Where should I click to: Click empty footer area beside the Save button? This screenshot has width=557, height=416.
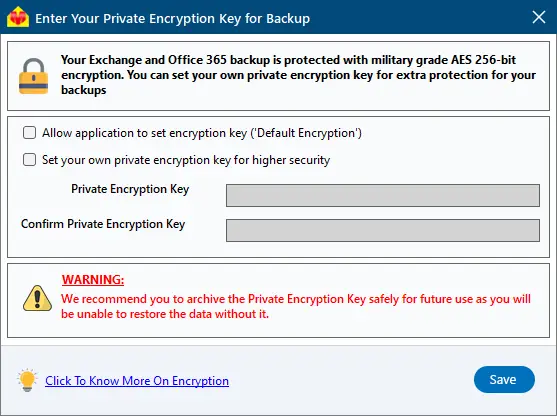point(352,380)
